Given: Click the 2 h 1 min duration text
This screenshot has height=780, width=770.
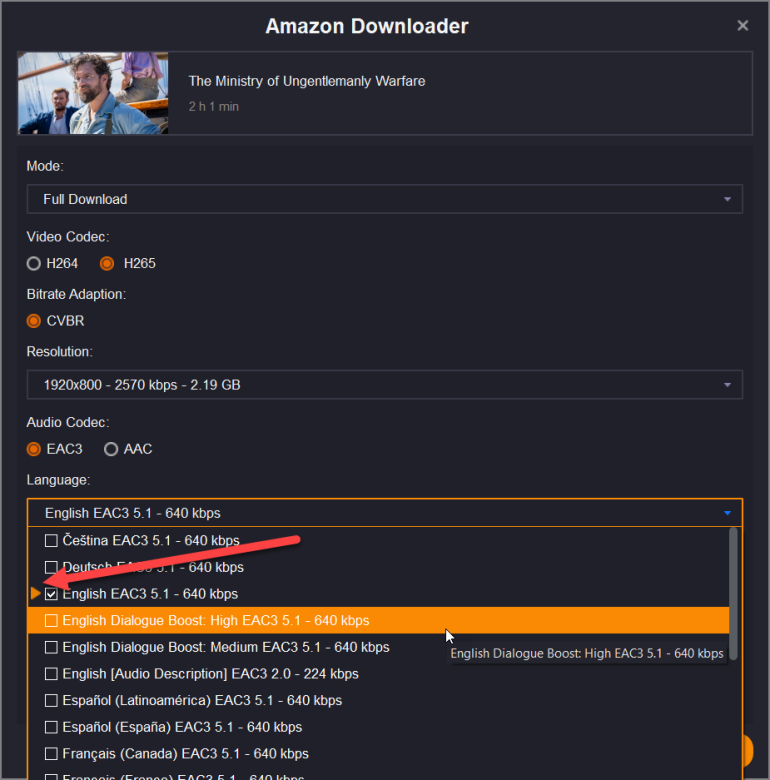Looking at the screenshot, I should pos(214,106).
